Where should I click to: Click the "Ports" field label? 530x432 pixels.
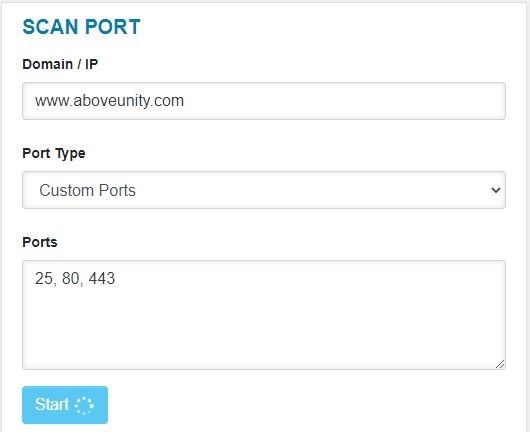[40, 242]
